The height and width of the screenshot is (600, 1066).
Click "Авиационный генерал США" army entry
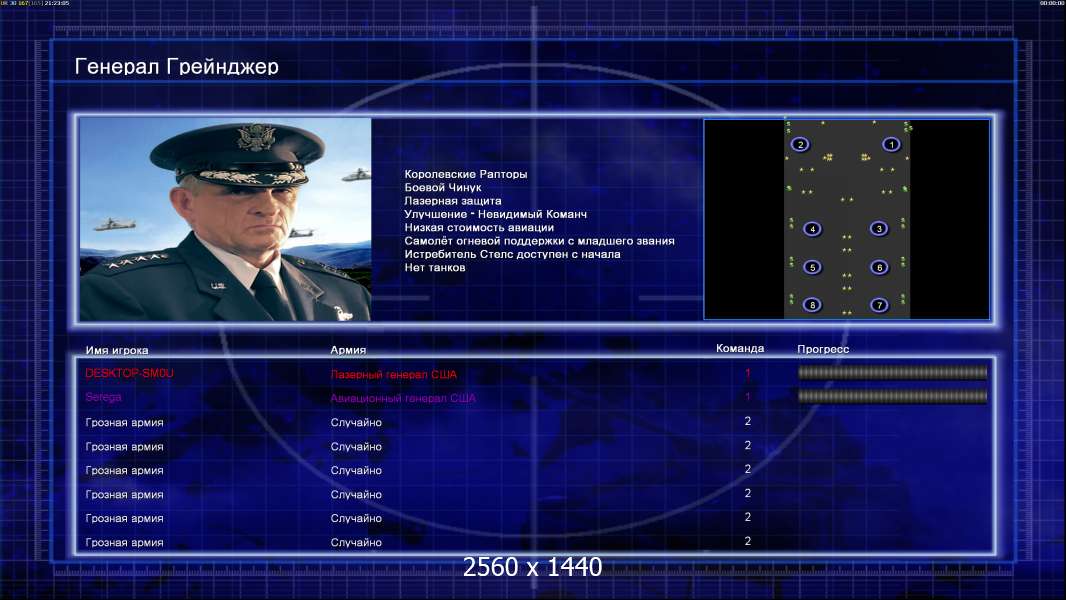tap(403, 398)
